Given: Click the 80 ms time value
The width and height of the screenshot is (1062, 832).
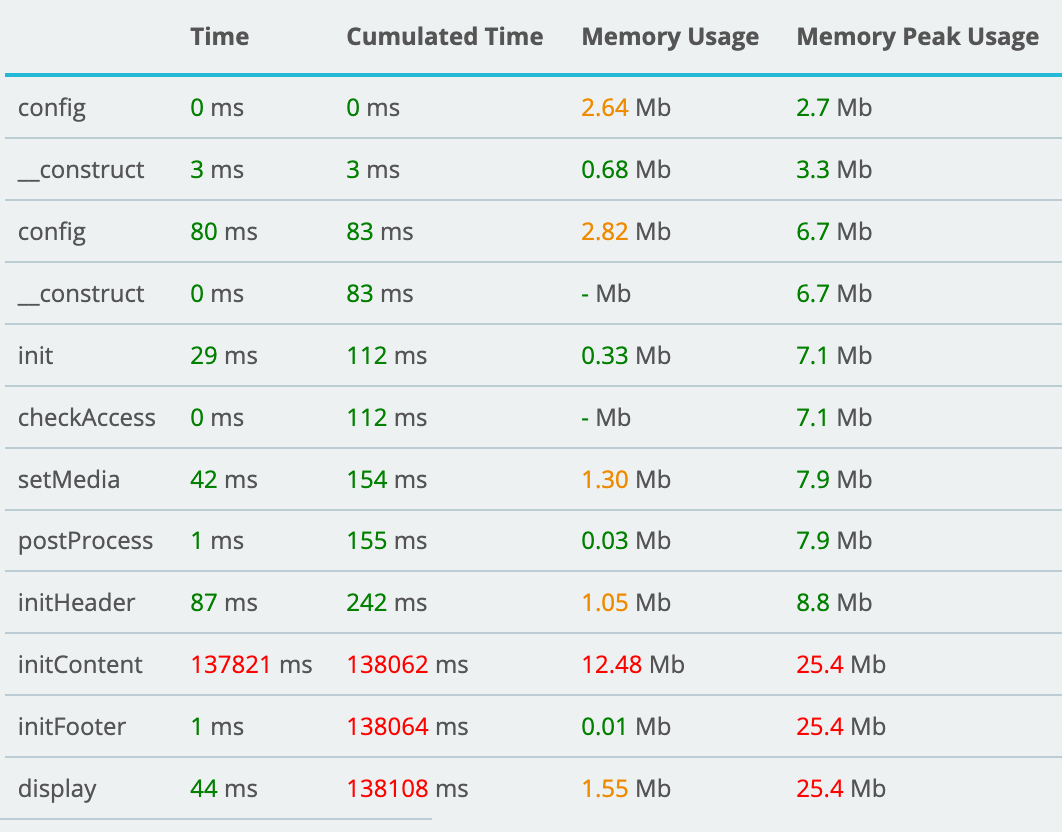Looking at the screenshot, I should pyautogui.click(x=224, y=232).
